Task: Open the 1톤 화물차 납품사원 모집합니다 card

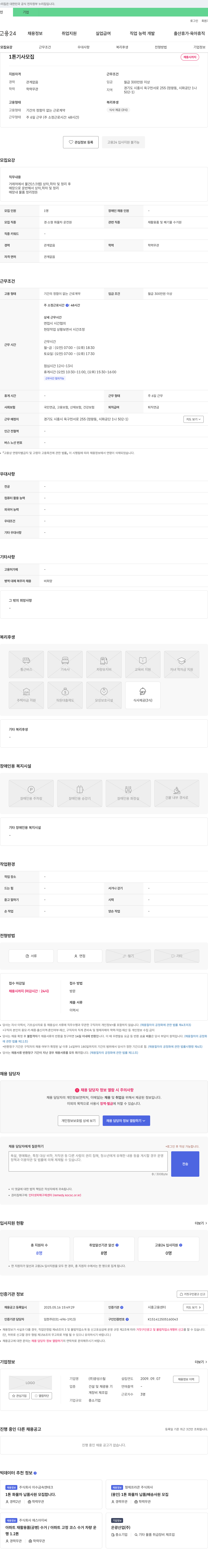Action: click(x=51, y=1494)
